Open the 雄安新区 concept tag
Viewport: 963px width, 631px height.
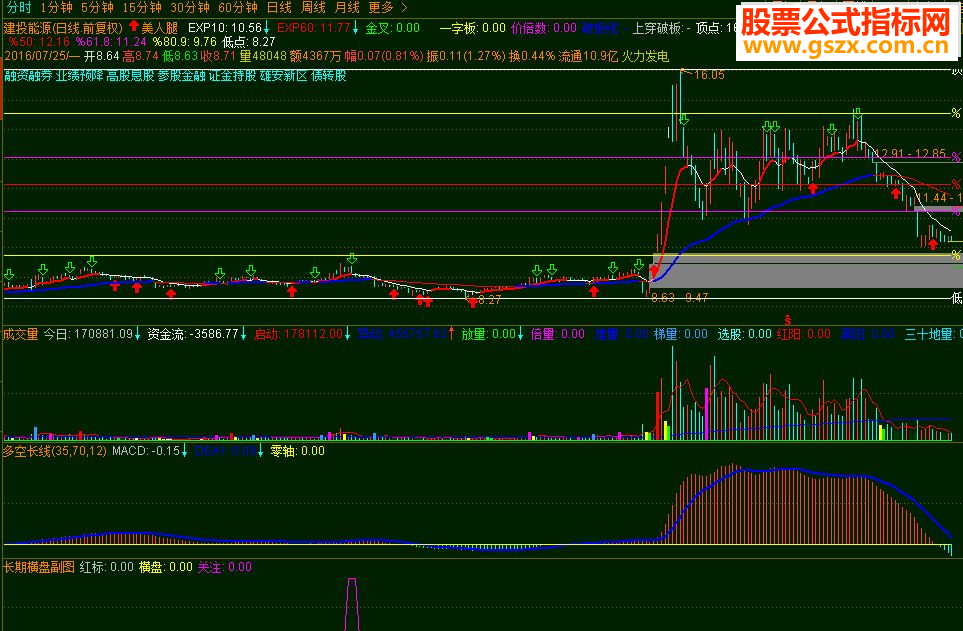(283, 76)
